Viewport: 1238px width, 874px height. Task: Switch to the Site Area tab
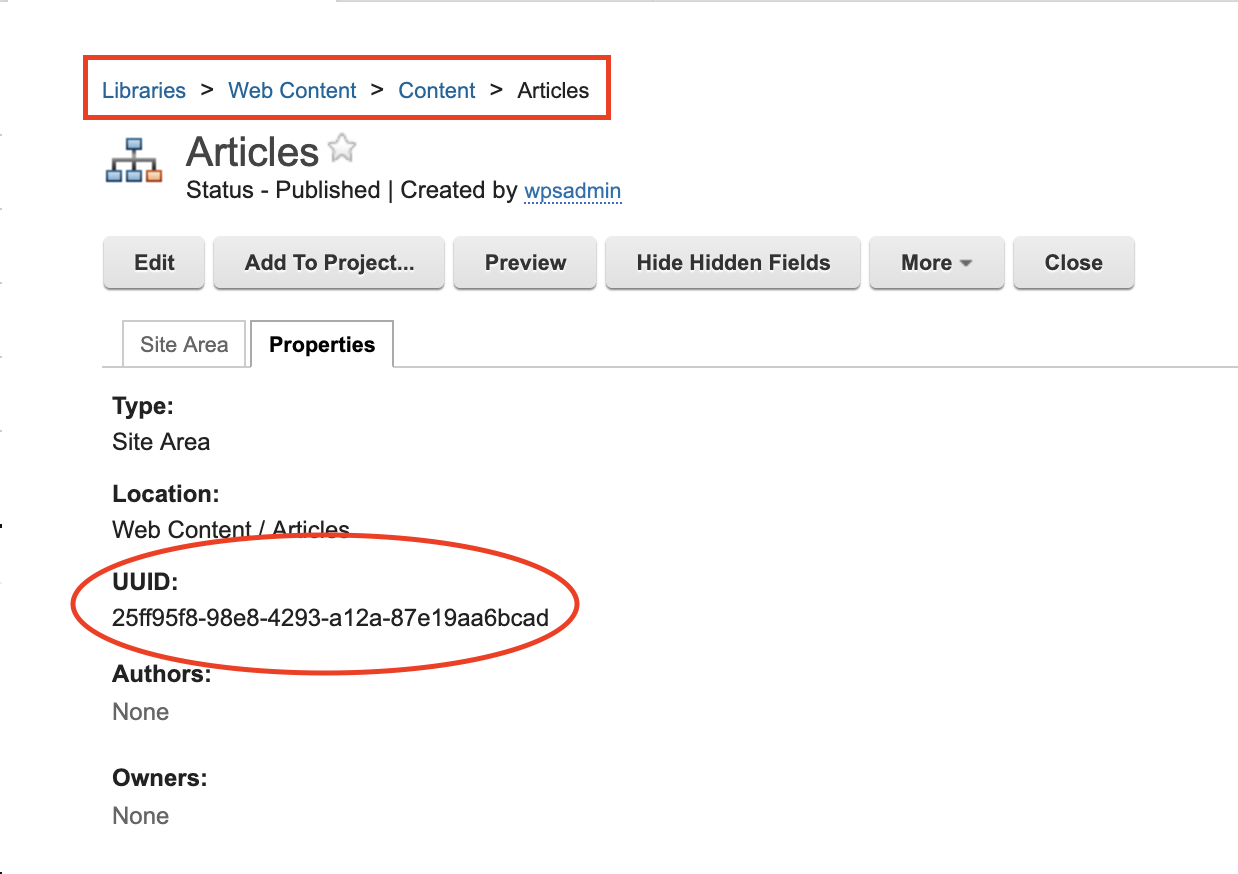coord(184,345)
